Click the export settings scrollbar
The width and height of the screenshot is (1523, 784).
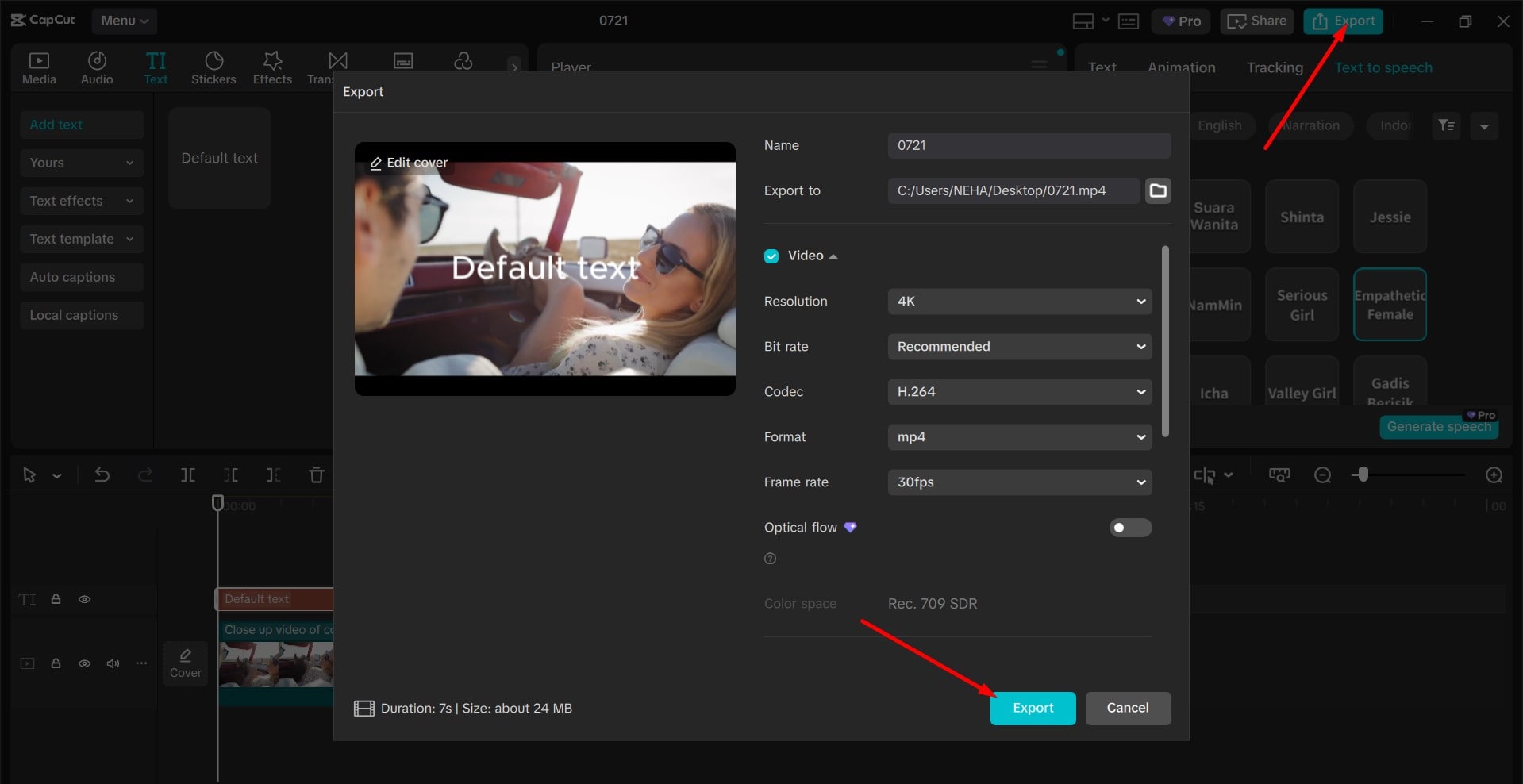[1165, 341]
